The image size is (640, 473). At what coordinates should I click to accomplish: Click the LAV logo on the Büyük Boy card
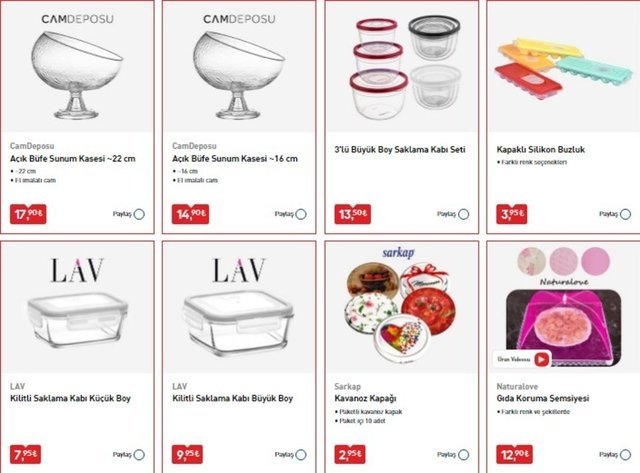click(x=239, y=270)
